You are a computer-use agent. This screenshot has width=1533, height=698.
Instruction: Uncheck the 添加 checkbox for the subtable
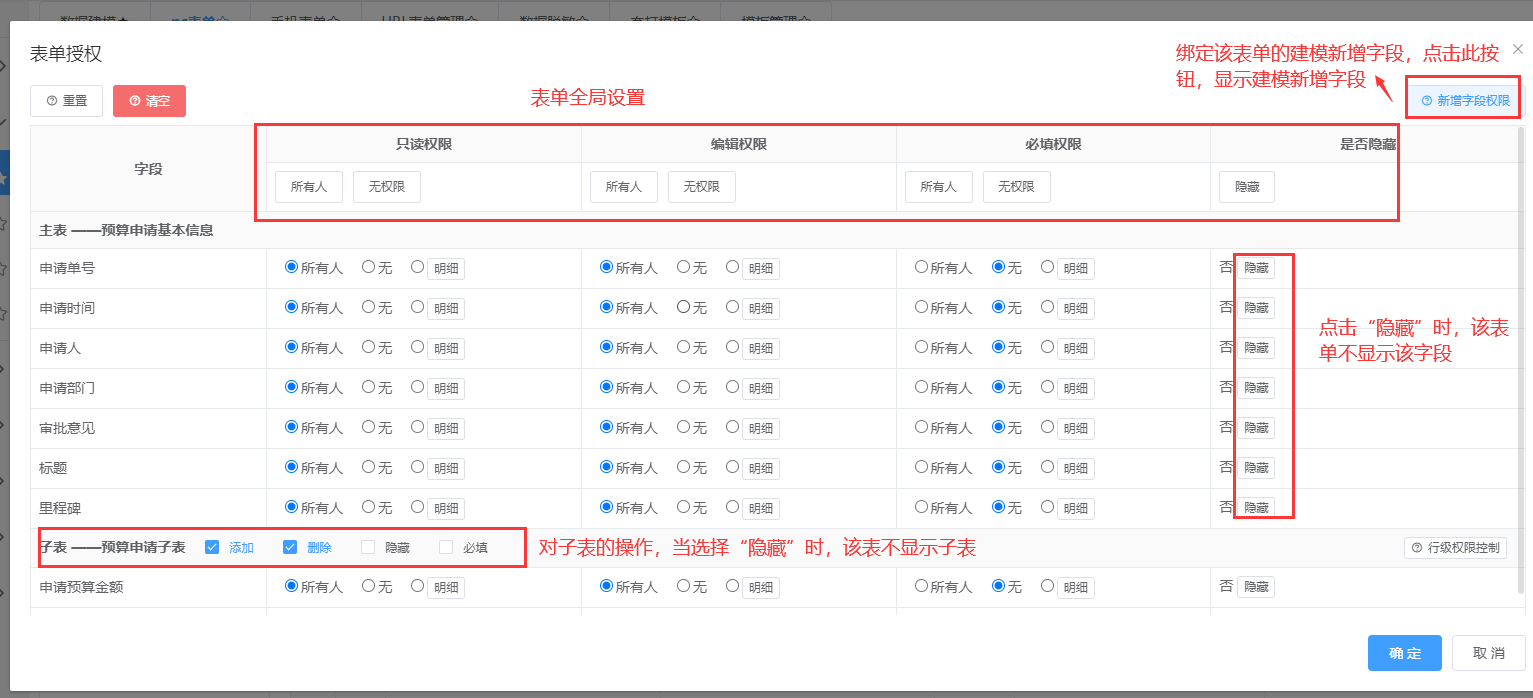point(212,547)
